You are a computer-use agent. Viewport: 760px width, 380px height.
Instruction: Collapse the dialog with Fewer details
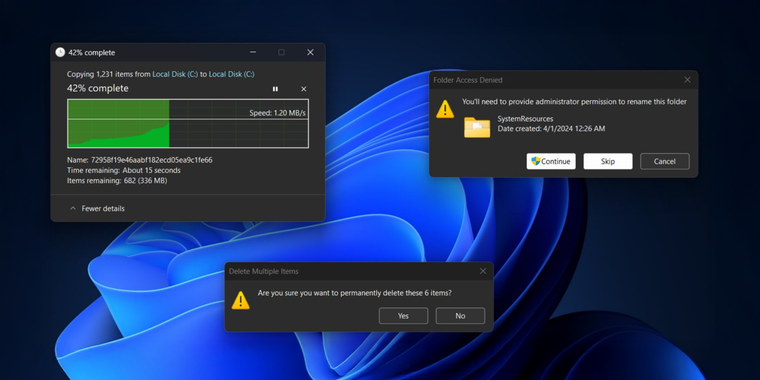[x=97, y=208]
